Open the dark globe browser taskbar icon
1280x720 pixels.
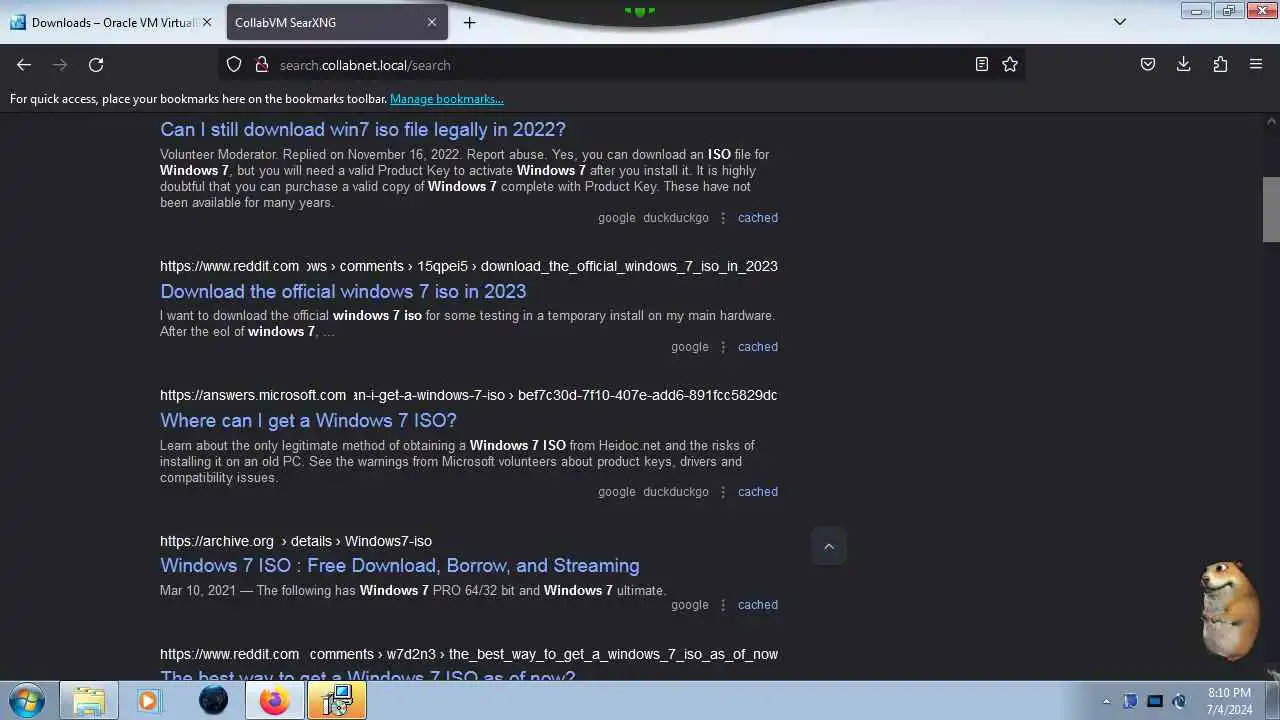[x=213, y=700]
